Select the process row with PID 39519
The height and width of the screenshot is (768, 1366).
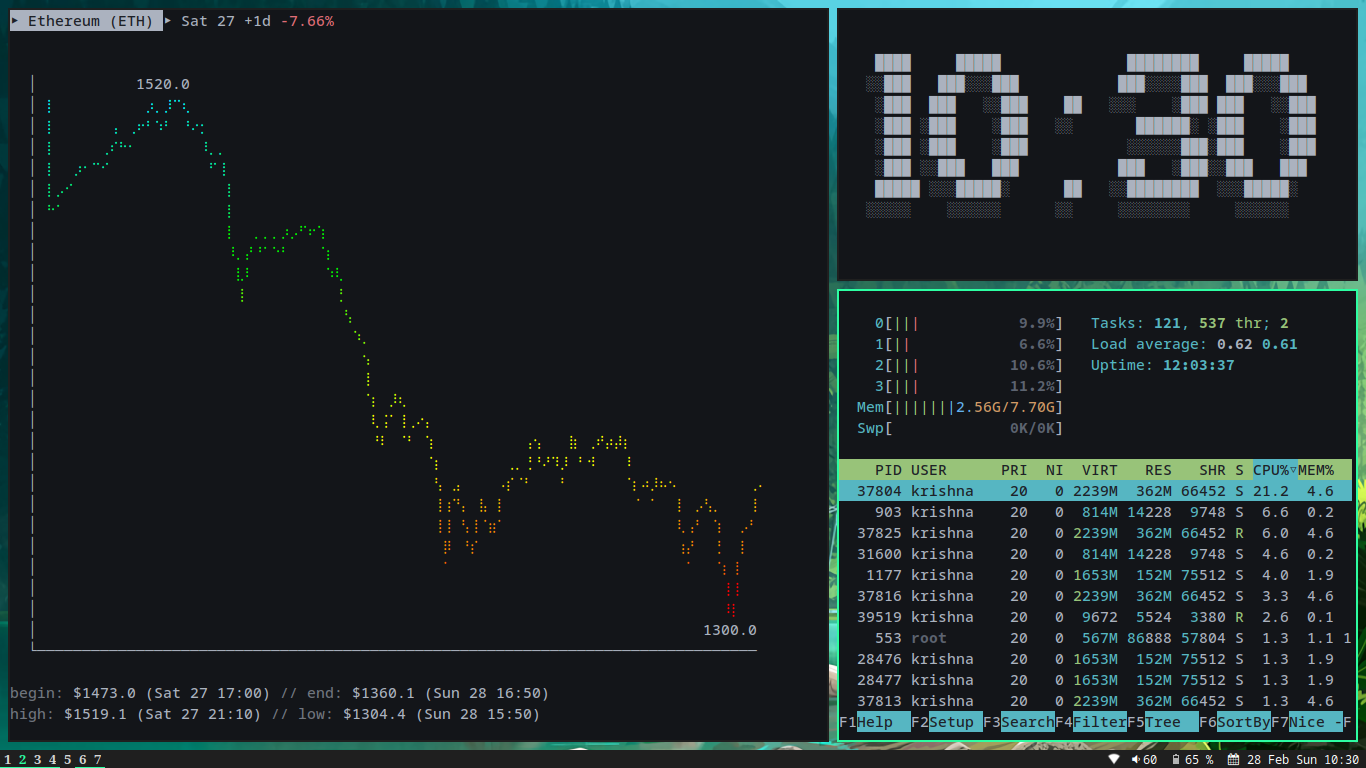[1095, 617]
